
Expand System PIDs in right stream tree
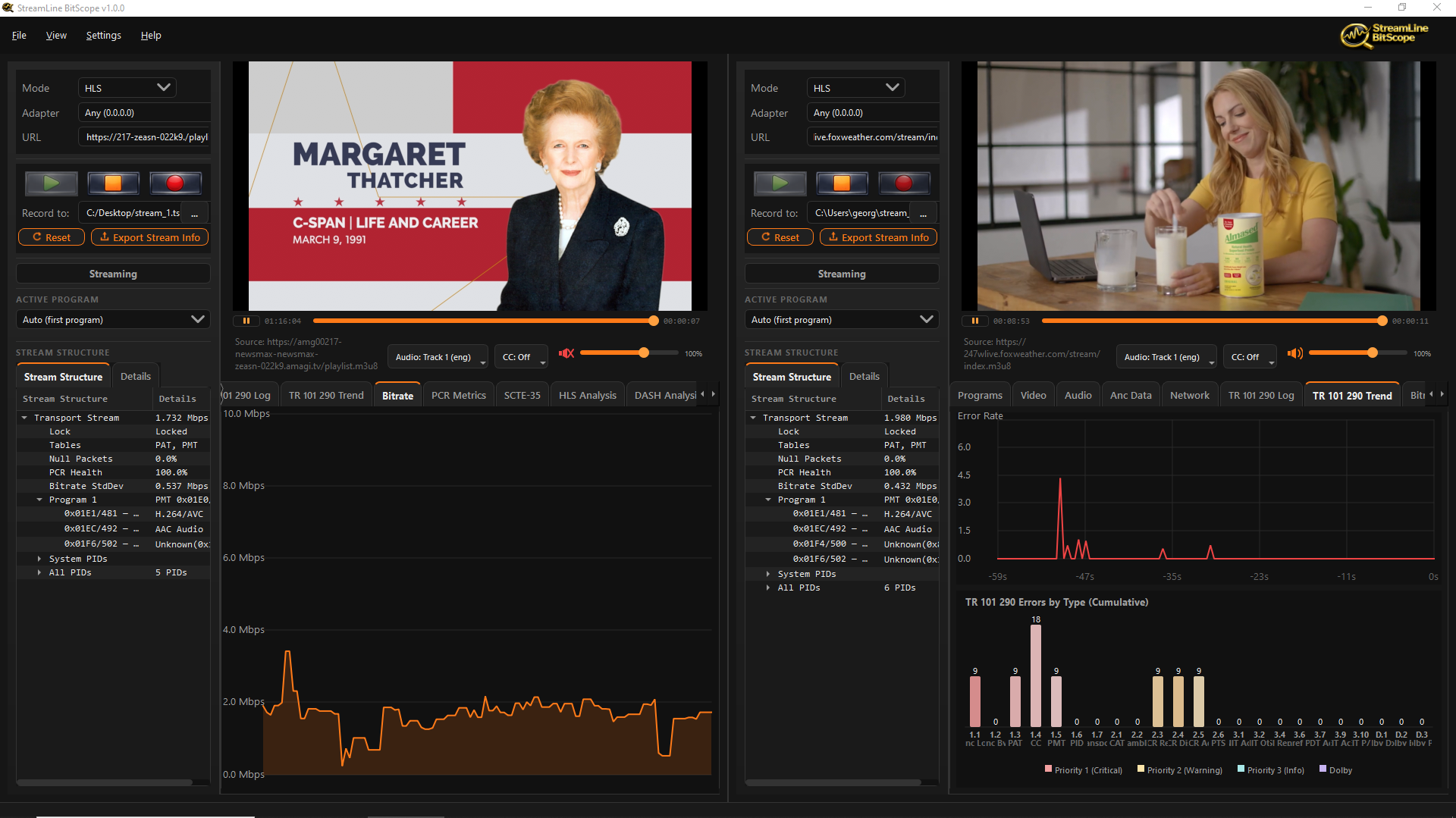pos(768,574)
